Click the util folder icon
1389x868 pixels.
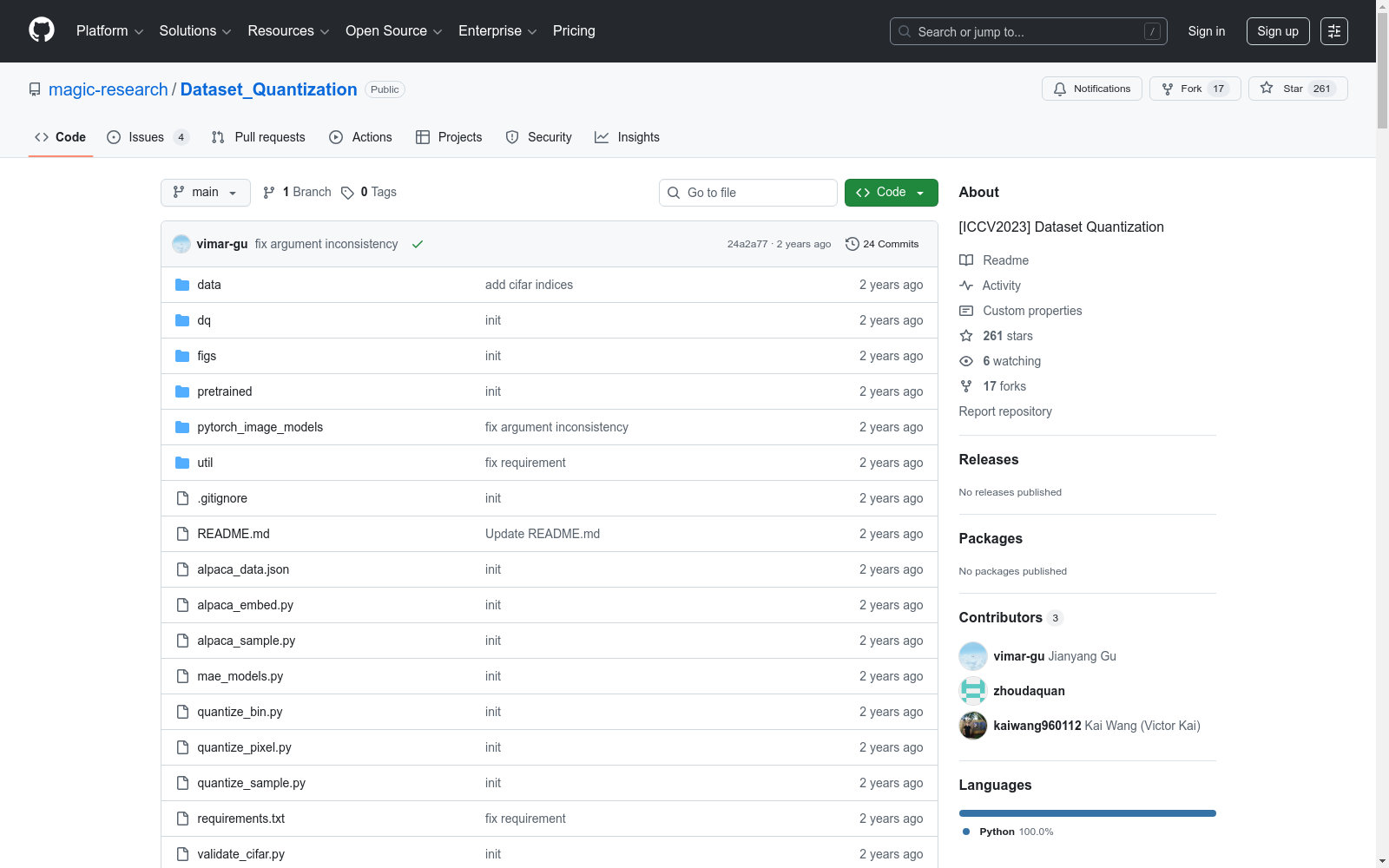point(182,463)
